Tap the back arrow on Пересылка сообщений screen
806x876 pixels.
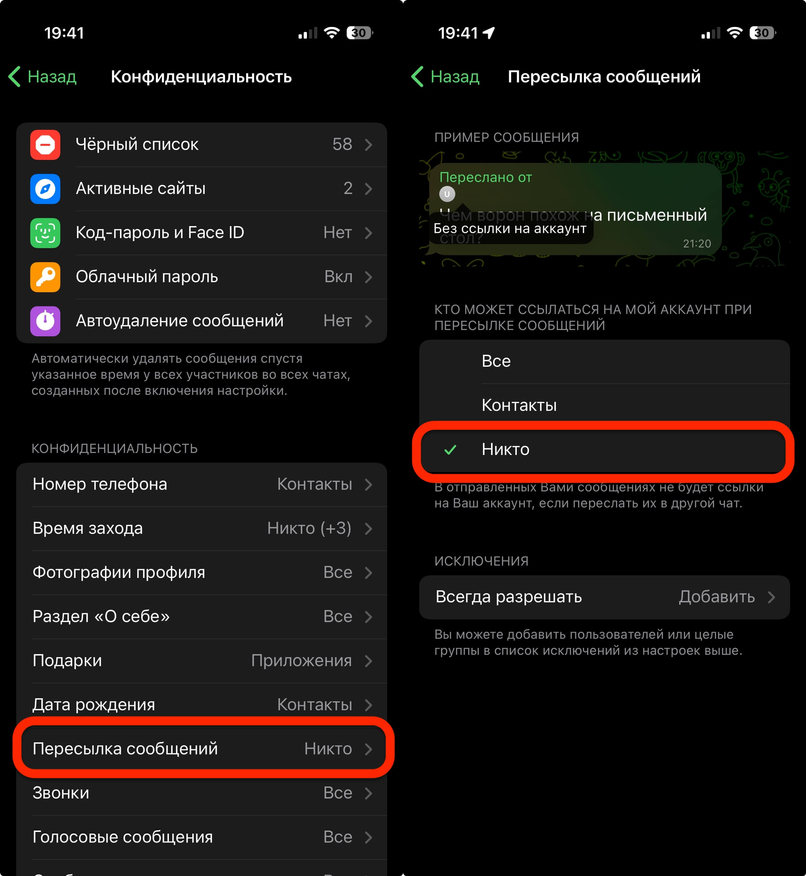coord(417,77)
